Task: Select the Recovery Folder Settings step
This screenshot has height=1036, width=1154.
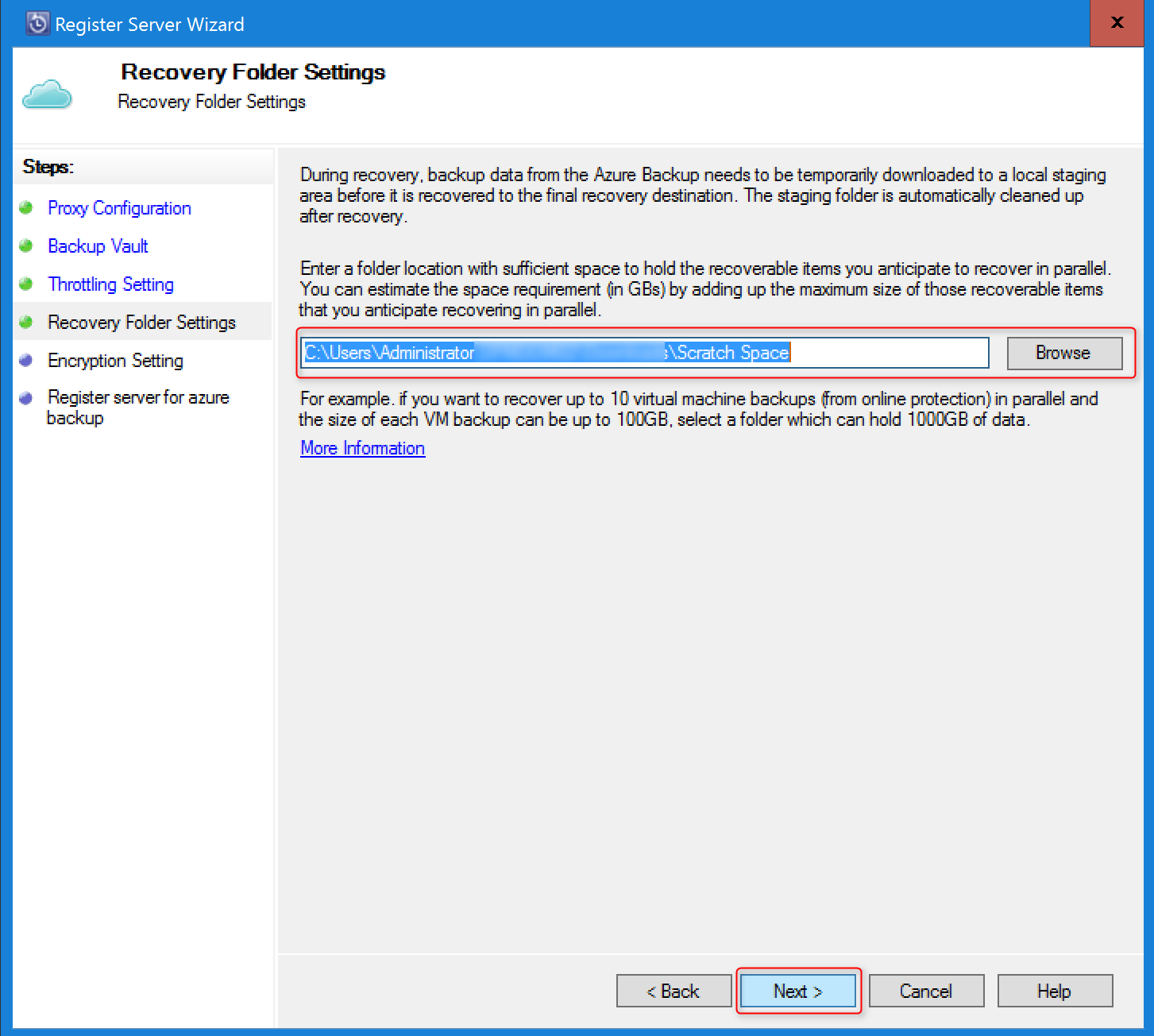Action: click(142, 322)
